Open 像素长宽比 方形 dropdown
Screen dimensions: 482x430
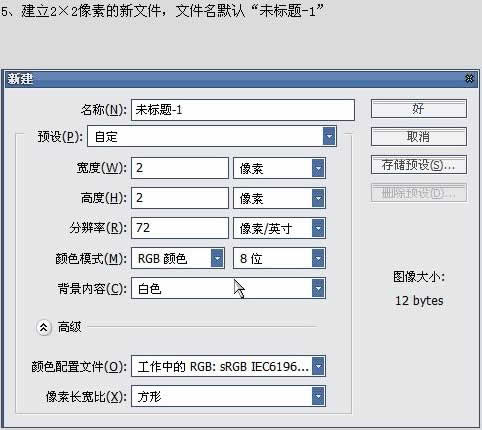(x=228, y=396)
